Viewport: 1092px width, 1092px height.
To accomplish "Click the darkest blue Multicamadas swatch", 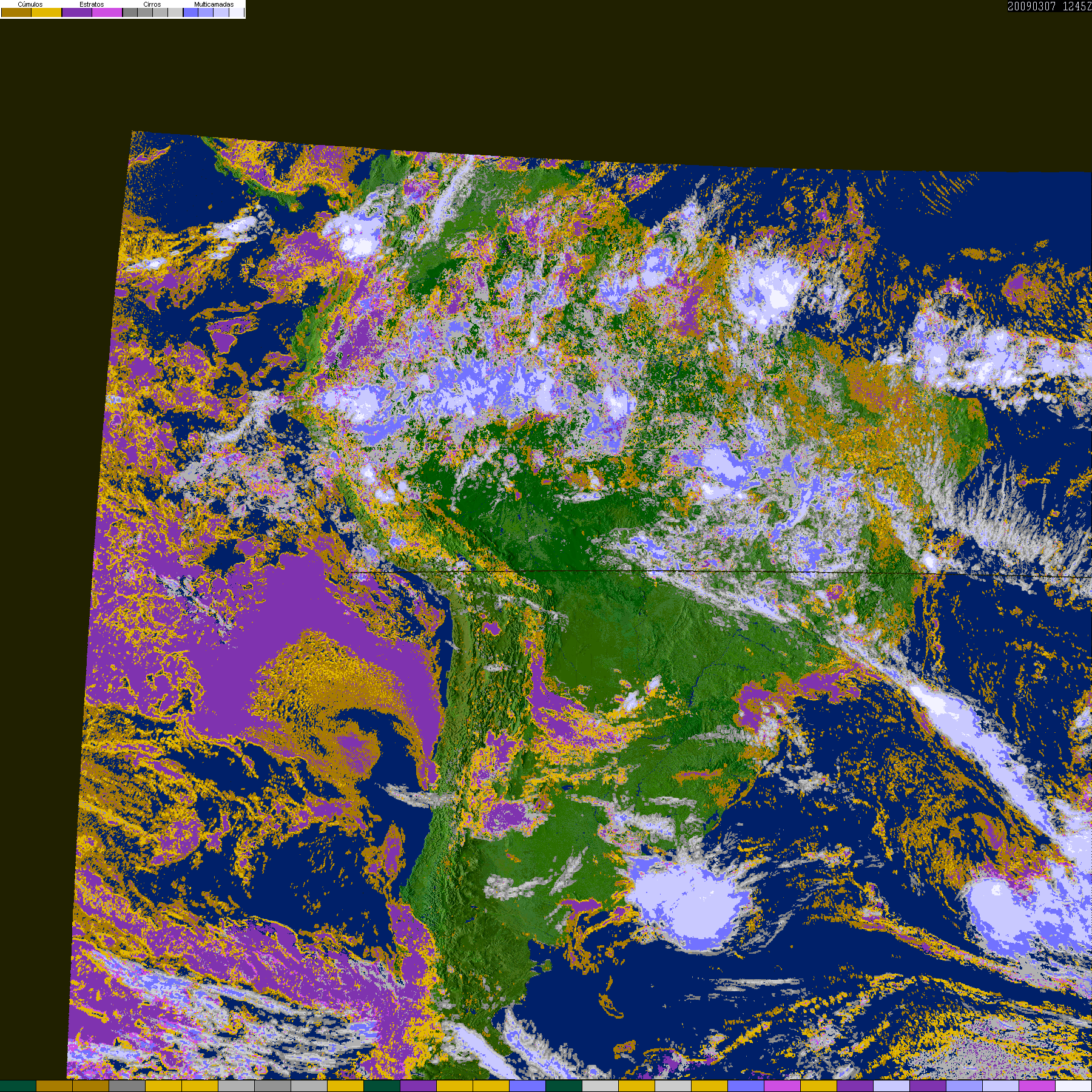I will (190, 12).
